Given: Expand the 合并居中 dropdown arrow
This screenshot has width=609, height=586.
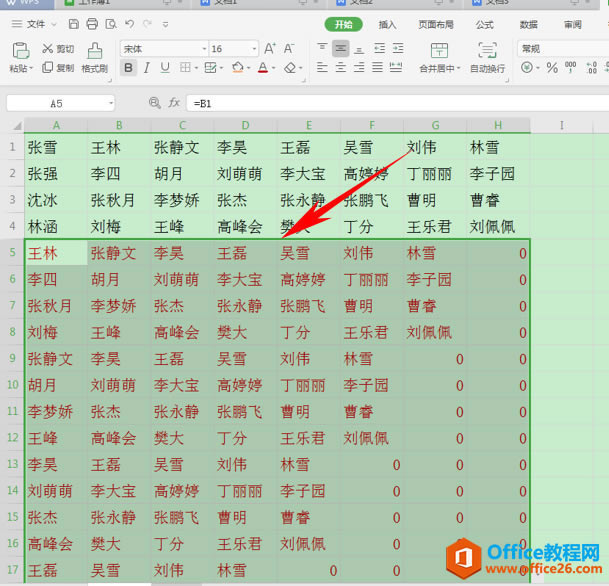Looking at the screenshot, I should click(x=459, y=68).
